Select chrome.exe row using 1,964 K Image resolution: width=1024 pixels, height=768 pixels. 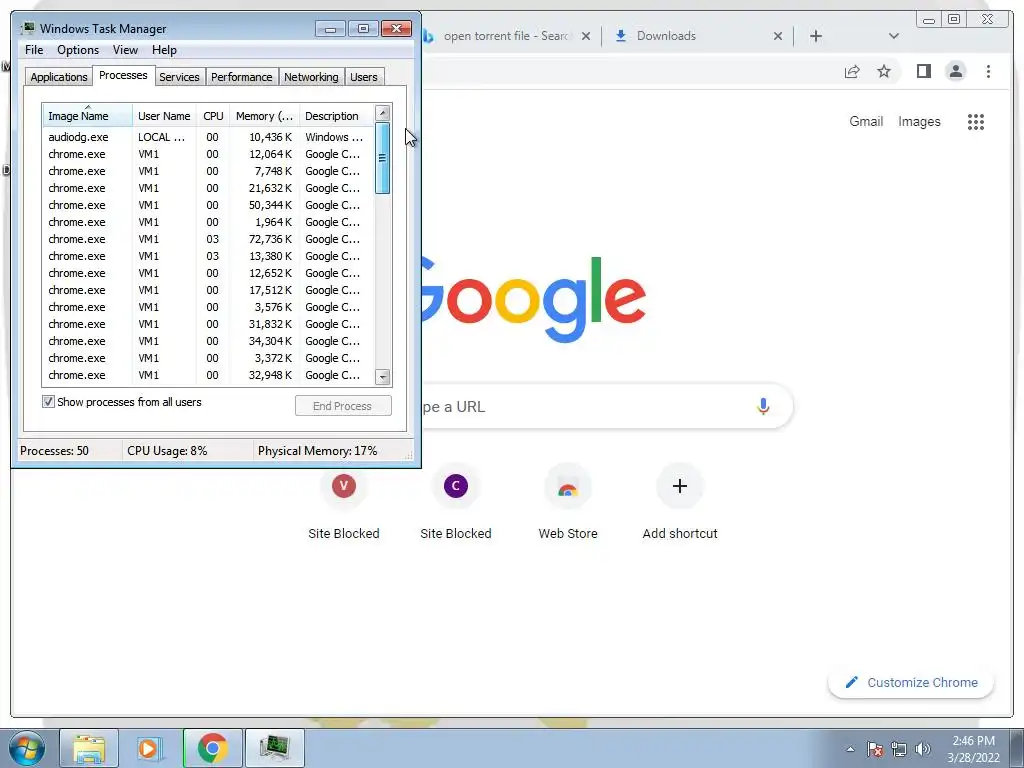(x=209, y=222)
